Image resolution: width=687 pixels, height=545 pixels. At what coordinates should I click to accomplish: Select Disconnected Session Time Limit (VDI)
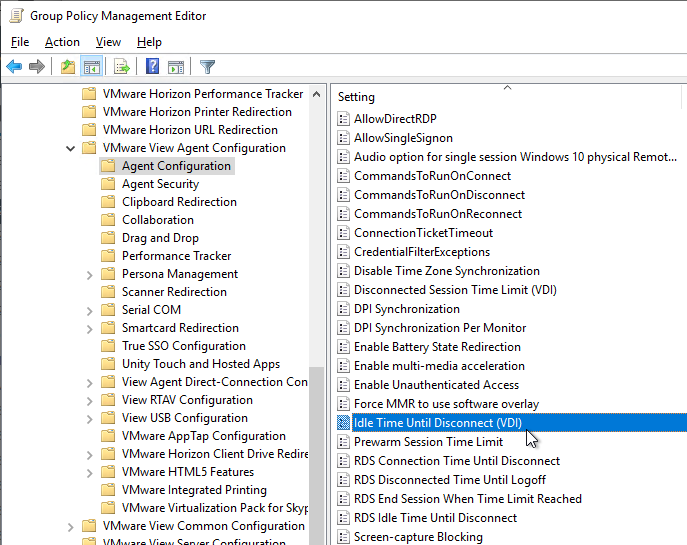click(455, 290)
